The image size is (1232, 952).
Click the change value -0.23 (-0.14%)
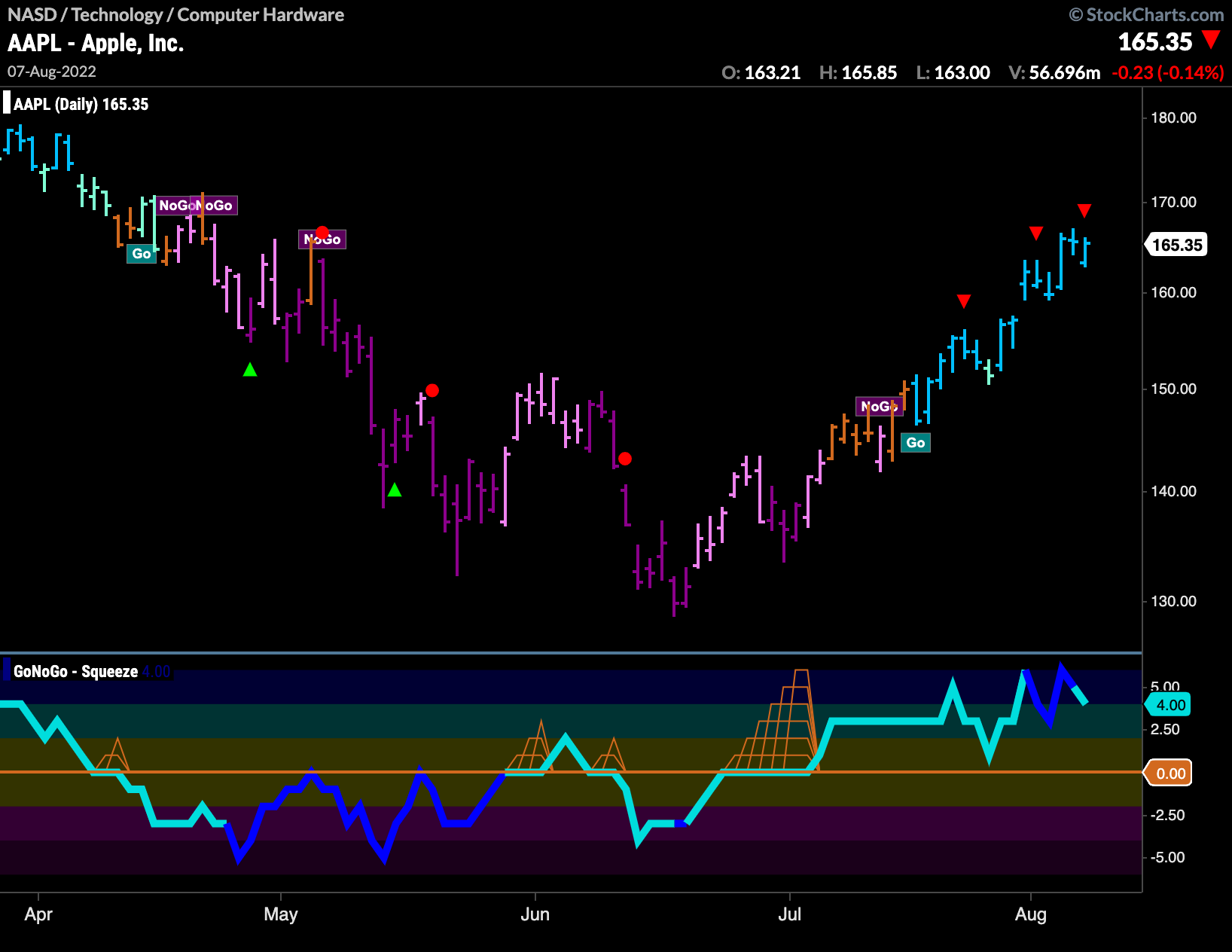[x=1168, y=72]
